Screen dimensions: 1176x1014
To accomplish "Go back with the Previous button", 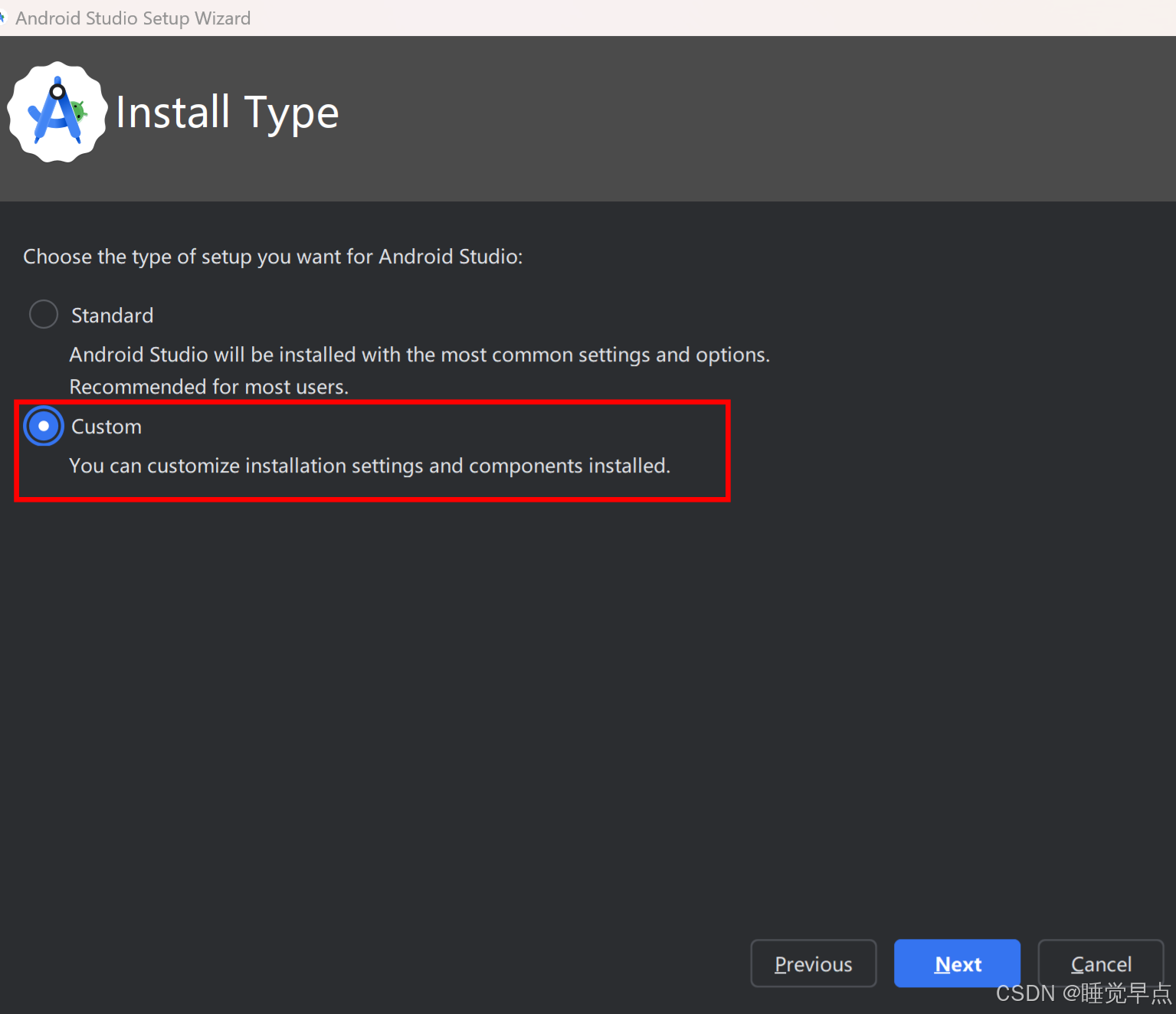I will (x=813, y=963).
